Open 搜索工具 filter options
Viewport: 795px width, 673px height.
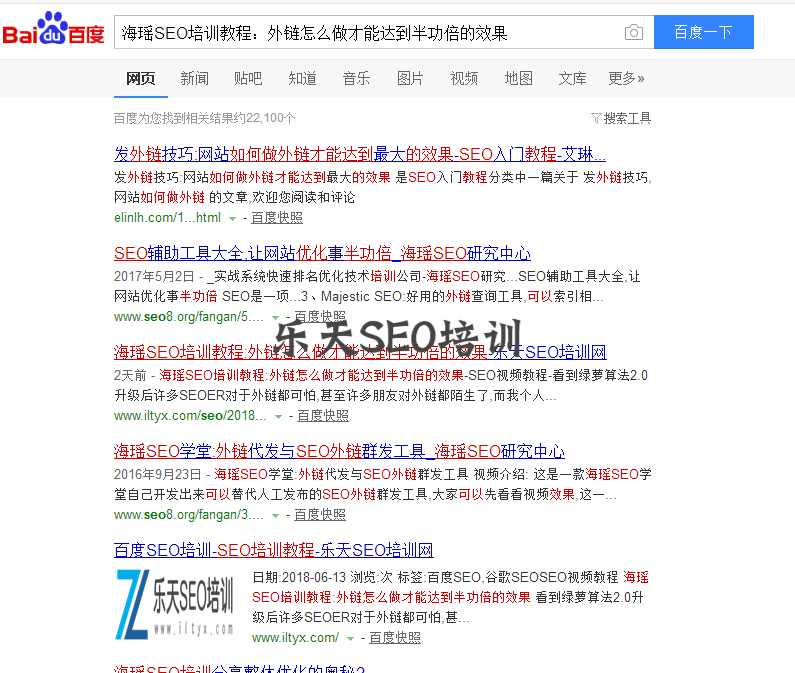(x=621, y=118)
